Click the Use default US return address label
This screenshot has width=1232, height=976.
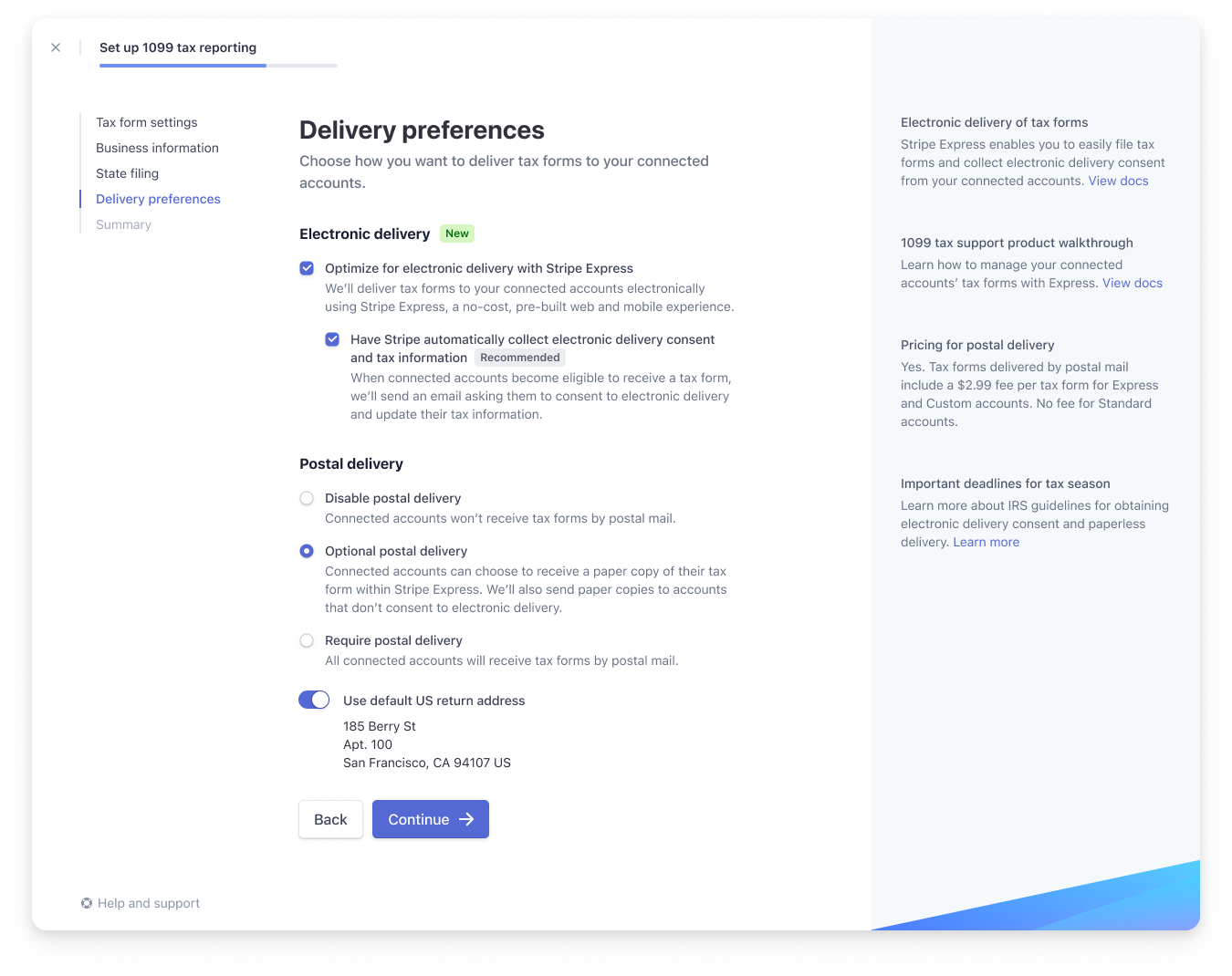434,701
